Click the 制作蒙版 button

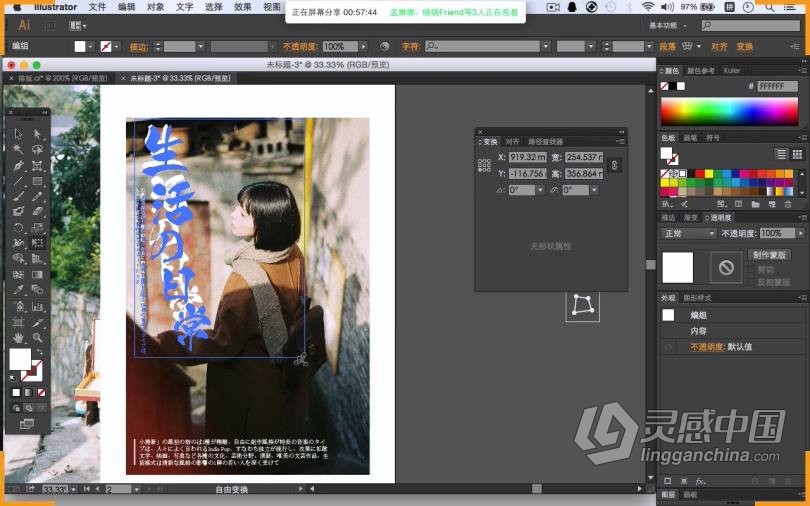769,255
